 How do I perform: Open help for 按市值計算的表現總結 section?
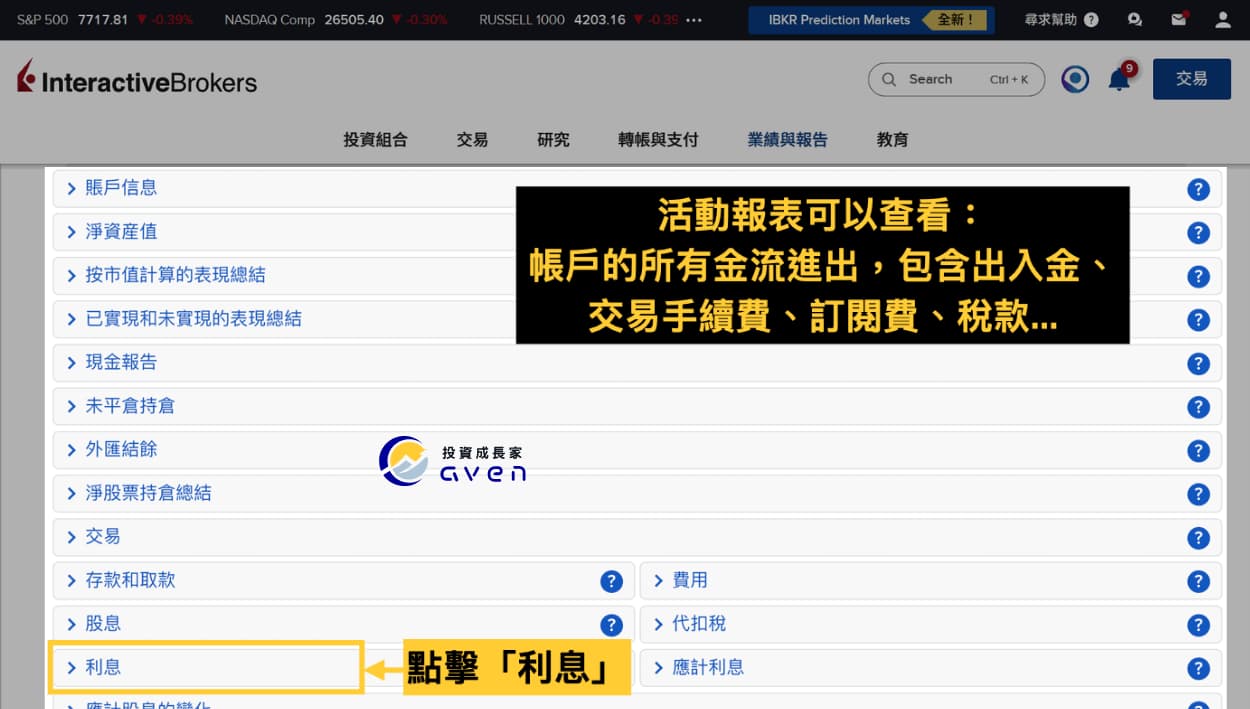click(x=1198, y=276)
